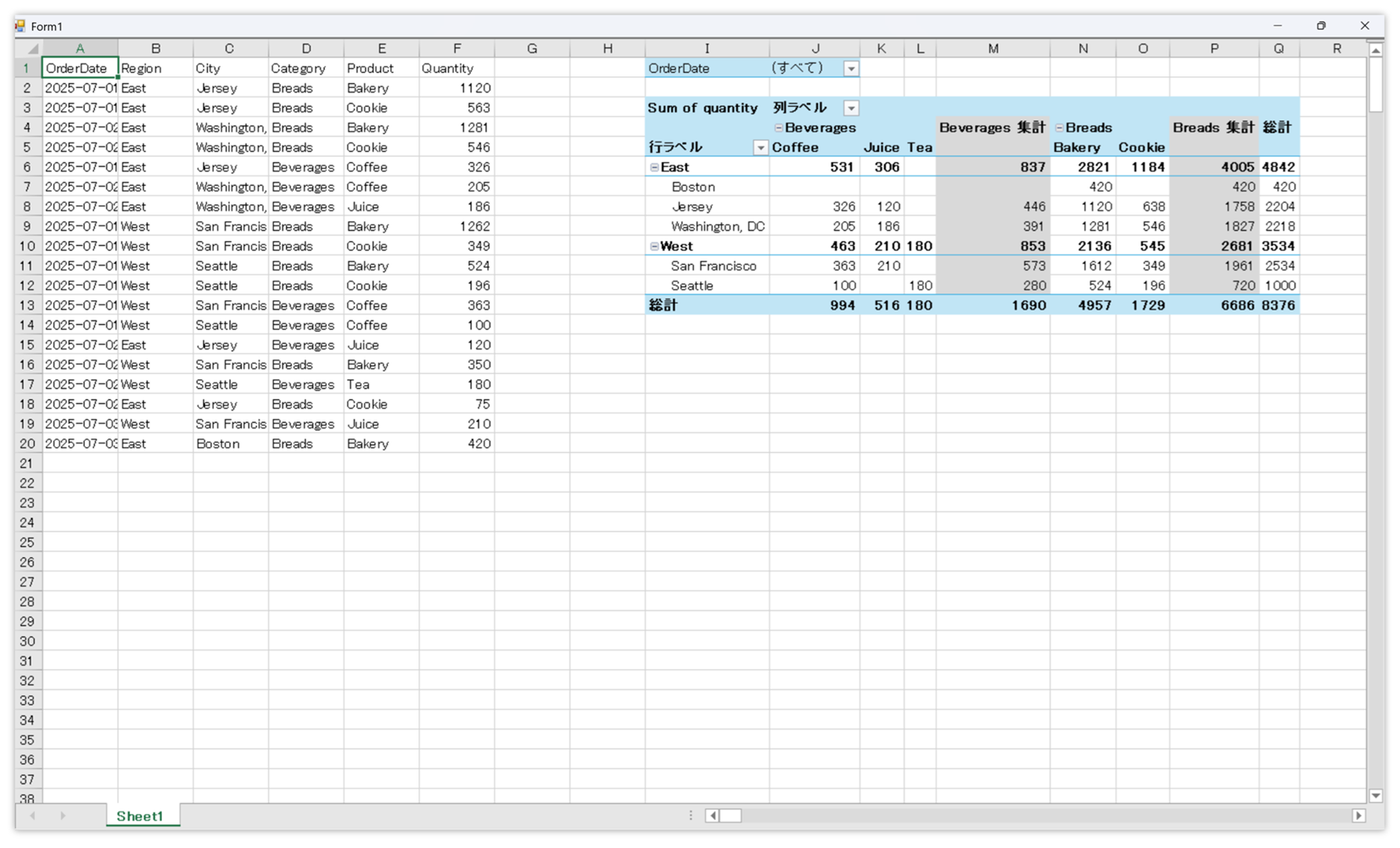1400x848 pixels.
Task: Click the previous sheet navigation arrow
Action: [33, 816]
